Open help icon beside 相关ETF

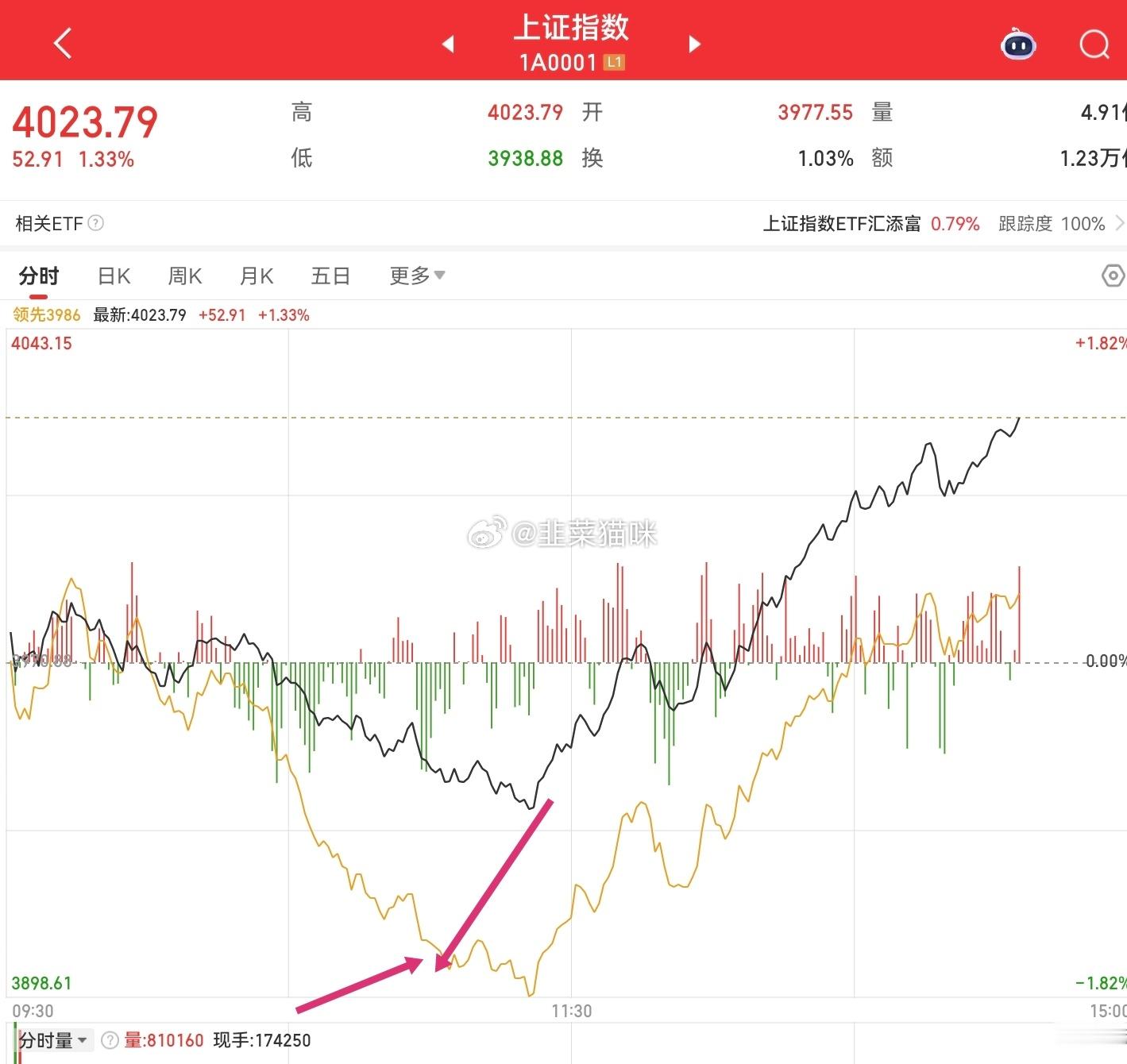click(x=95, y=223)
